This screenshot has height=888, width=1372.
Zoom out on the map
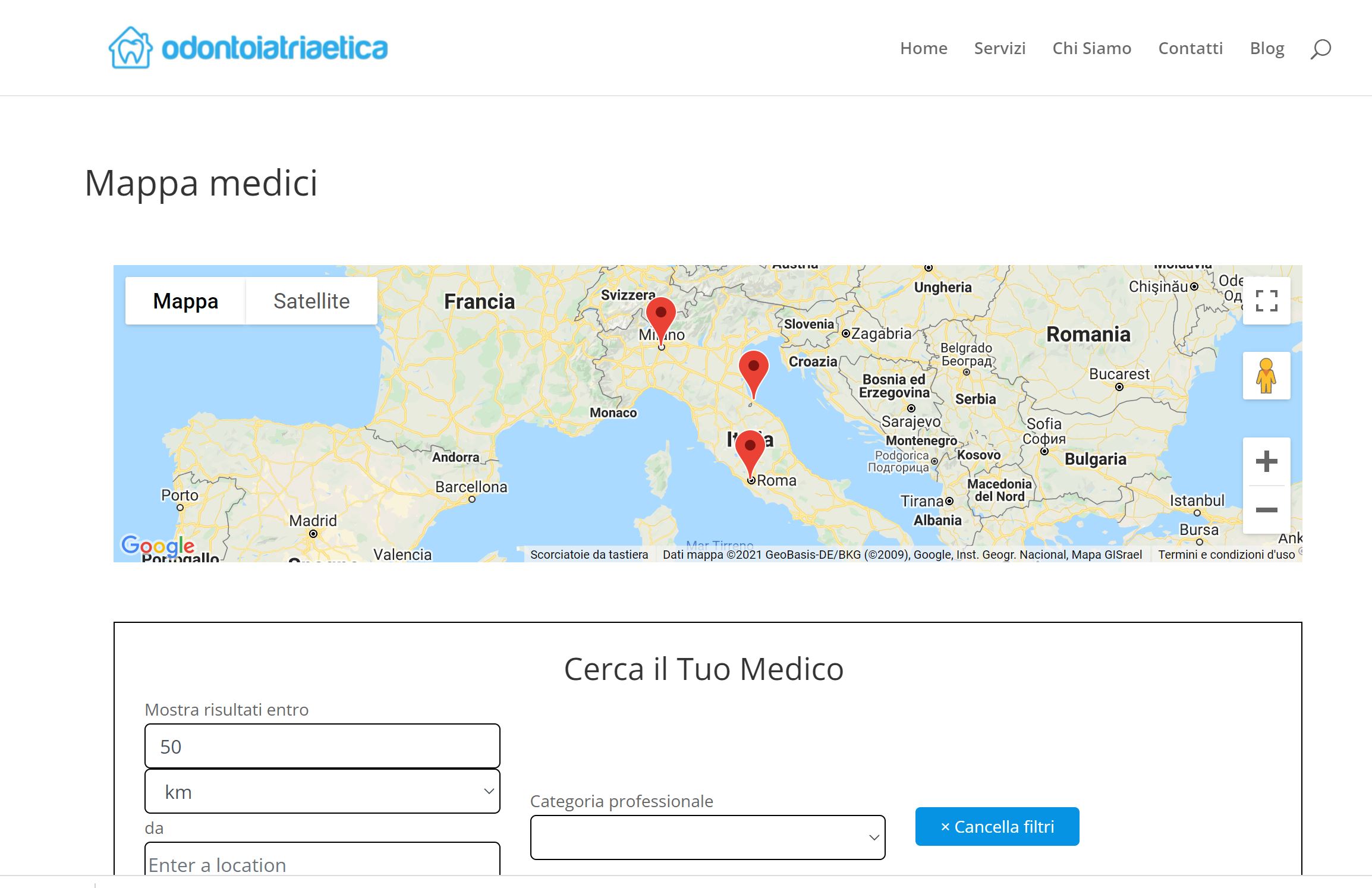pos(1266,510)
